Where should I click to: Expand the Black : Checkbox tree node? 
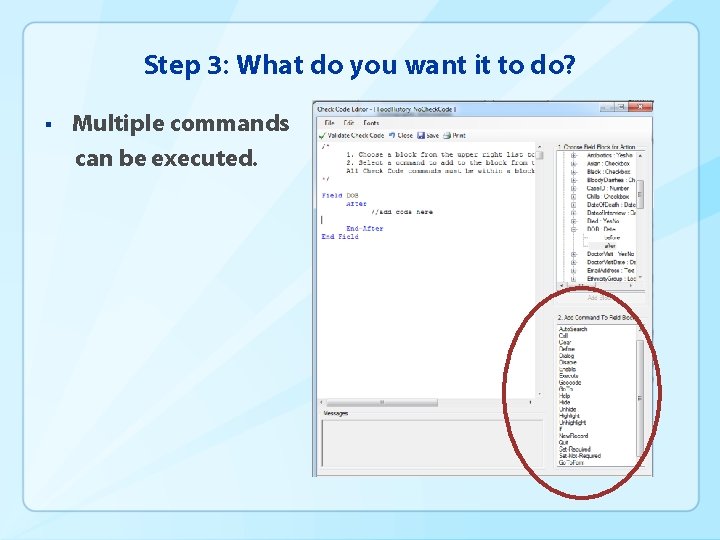(x=574, y=172)
